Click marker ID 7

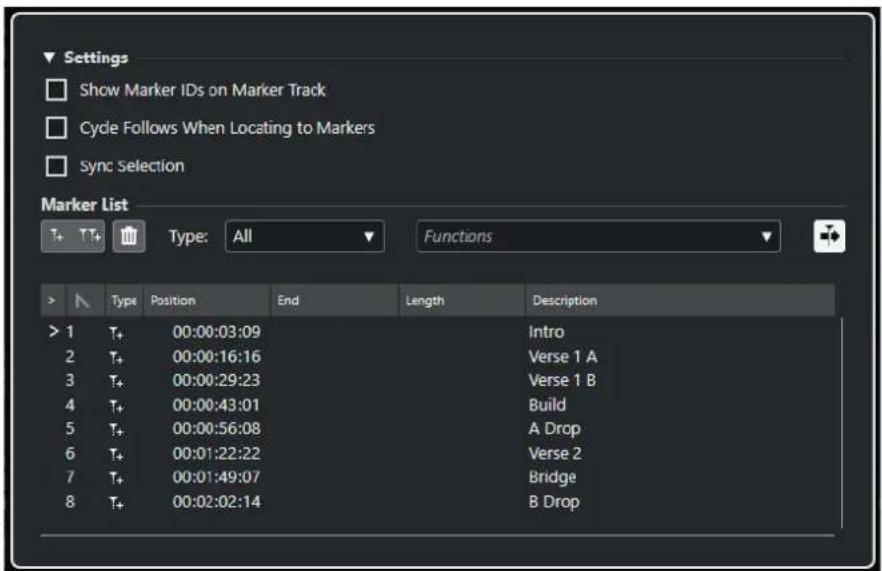[x=70, y=477]
